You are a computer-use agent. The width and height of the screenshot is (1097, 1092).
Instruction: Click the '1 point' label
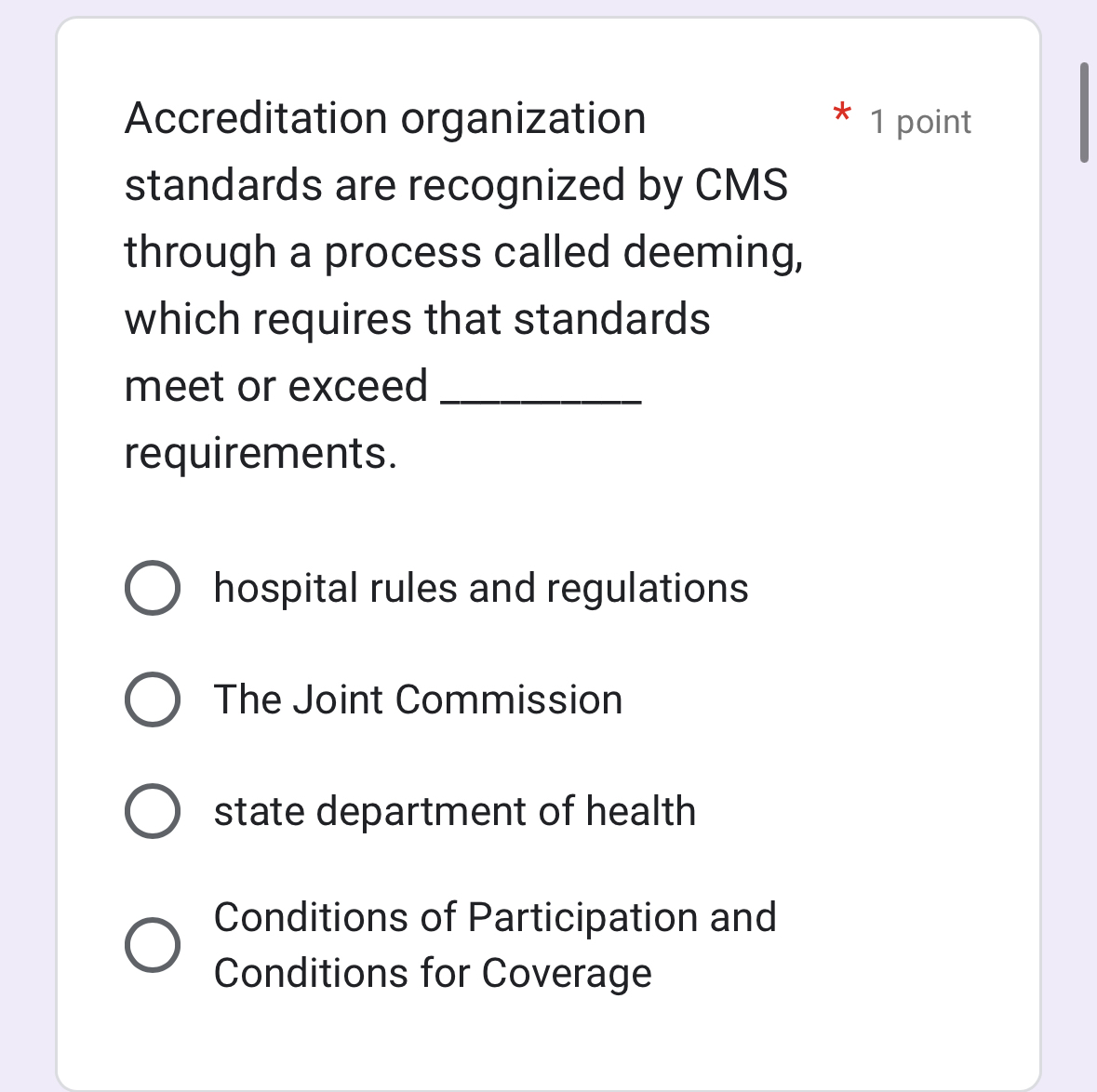(918, 121)
